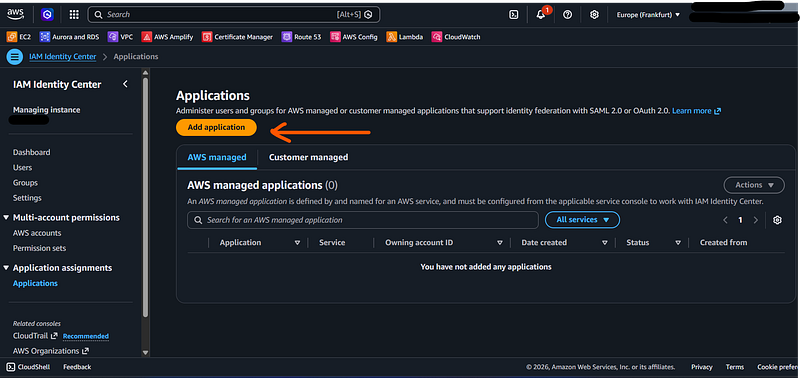Collapse Multi-account permissions section
Viewport: 800px width, 378px height.
coord(6,217)
